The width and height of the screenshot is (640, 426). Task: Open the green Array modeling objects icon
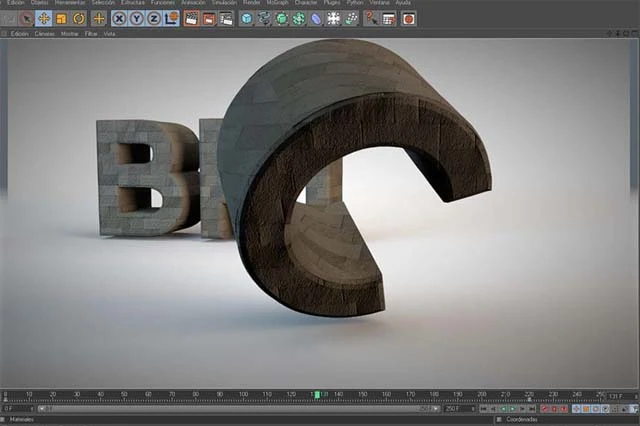pyautogui.click(x=299, y=18)
